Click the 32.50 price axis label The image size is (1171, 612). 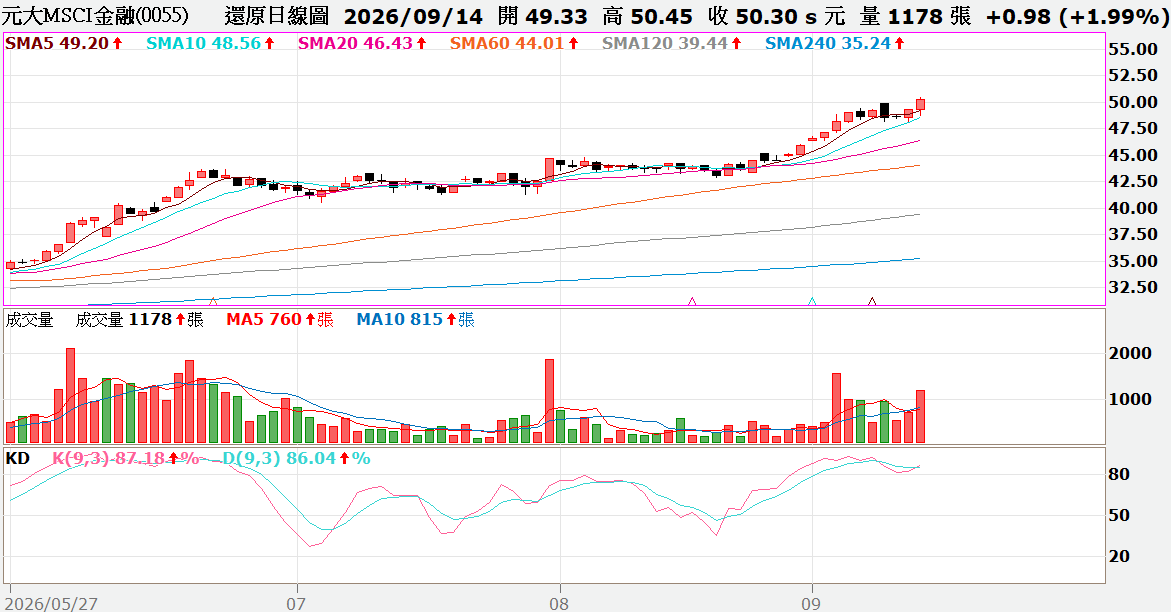point(1133,288)
